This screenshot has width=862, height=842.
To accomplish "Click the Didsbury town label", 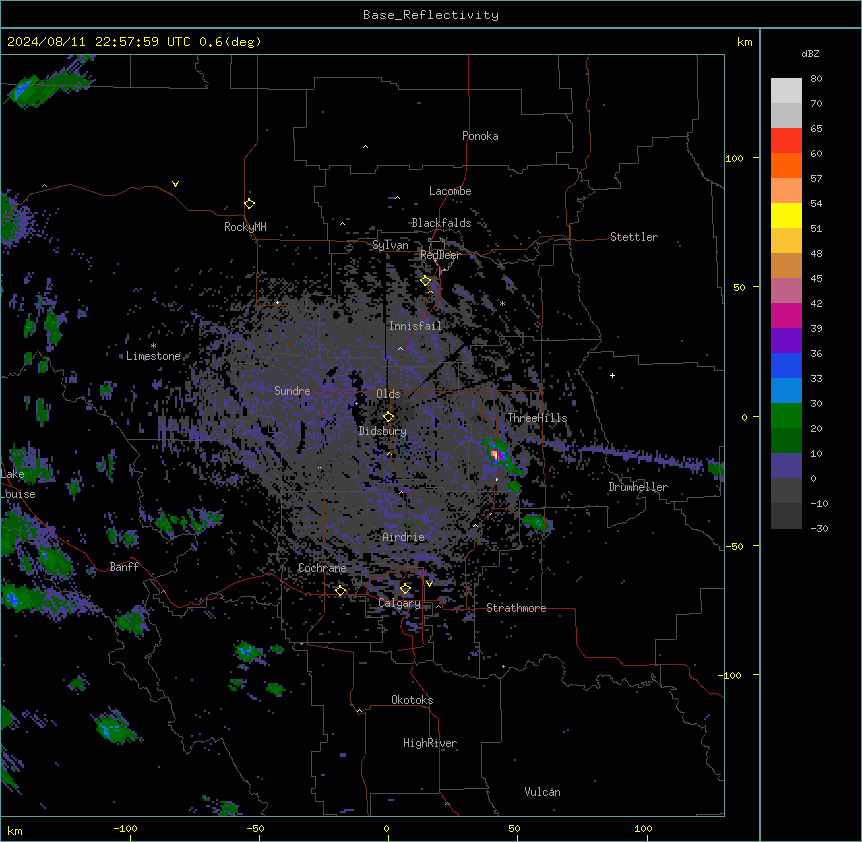I will pyautogui.click(x=383, y=431).
